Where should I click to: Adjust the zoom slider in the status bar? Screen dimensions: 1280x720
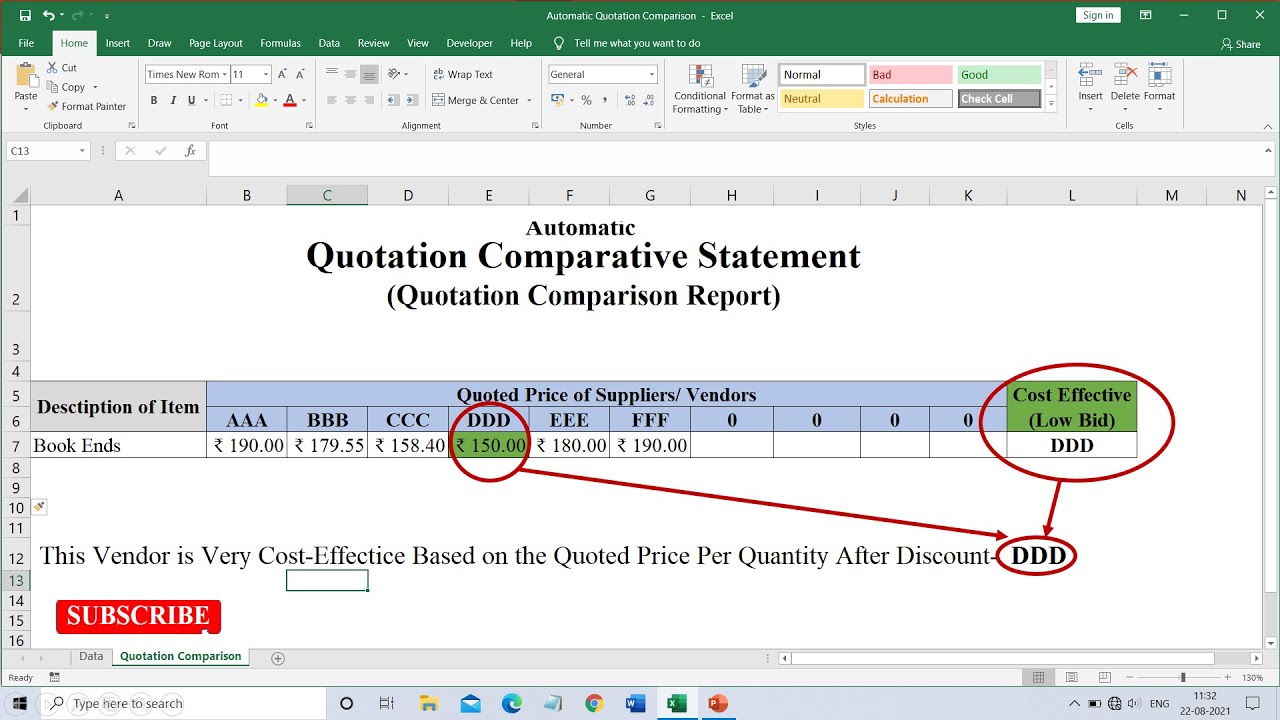pos(1182,677)
